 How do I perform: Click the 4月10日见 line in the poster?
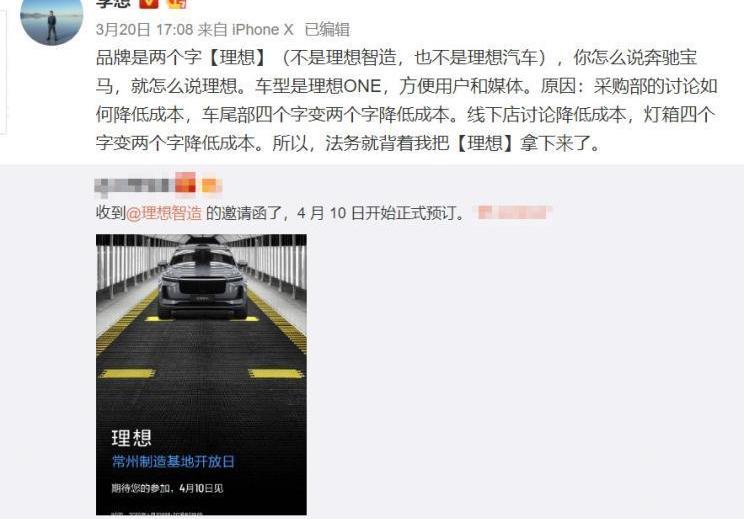tap(167, 488)
